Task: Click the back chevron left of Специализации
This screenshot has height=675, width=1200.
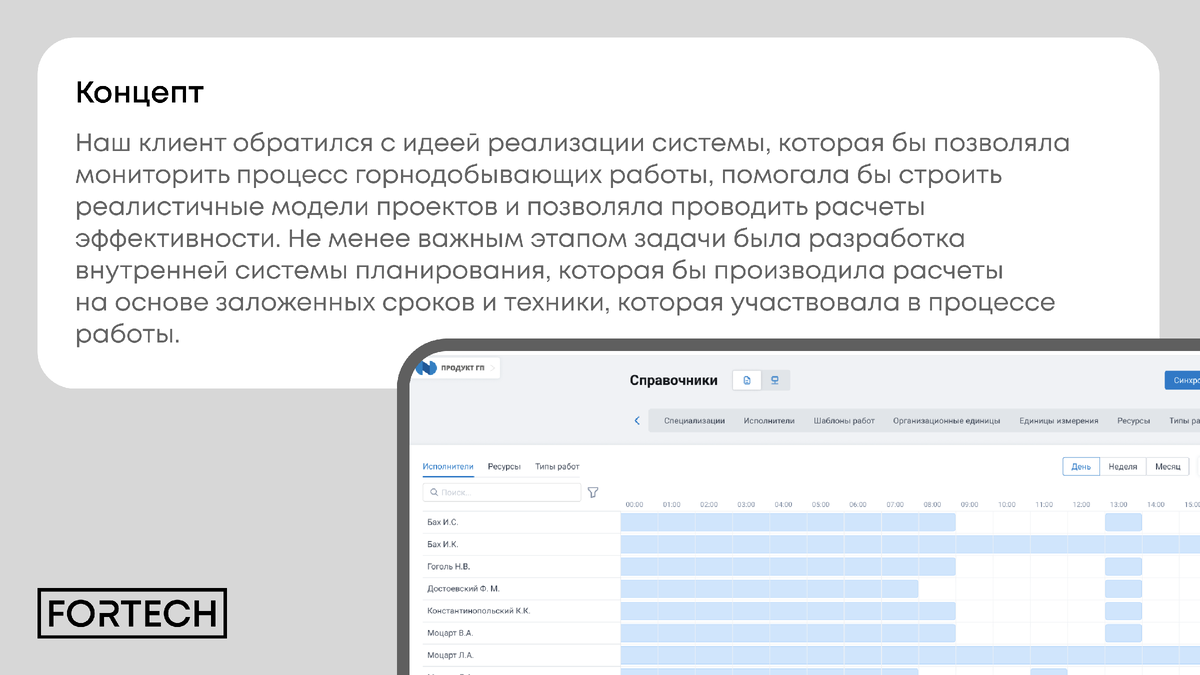Action: 637,421
